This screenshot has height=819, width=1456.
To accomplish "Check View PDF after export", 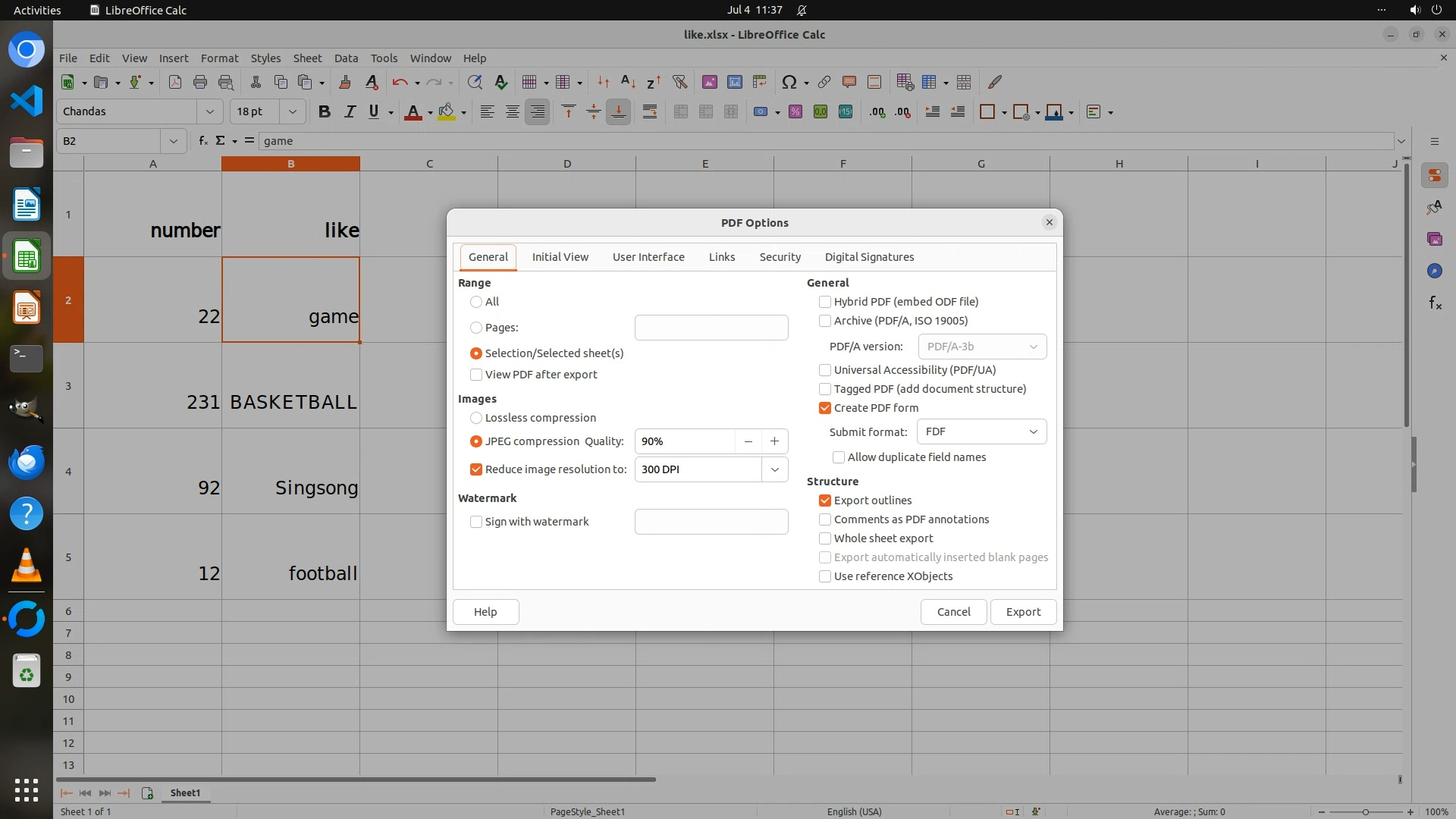I will click(x=476, y=375).
